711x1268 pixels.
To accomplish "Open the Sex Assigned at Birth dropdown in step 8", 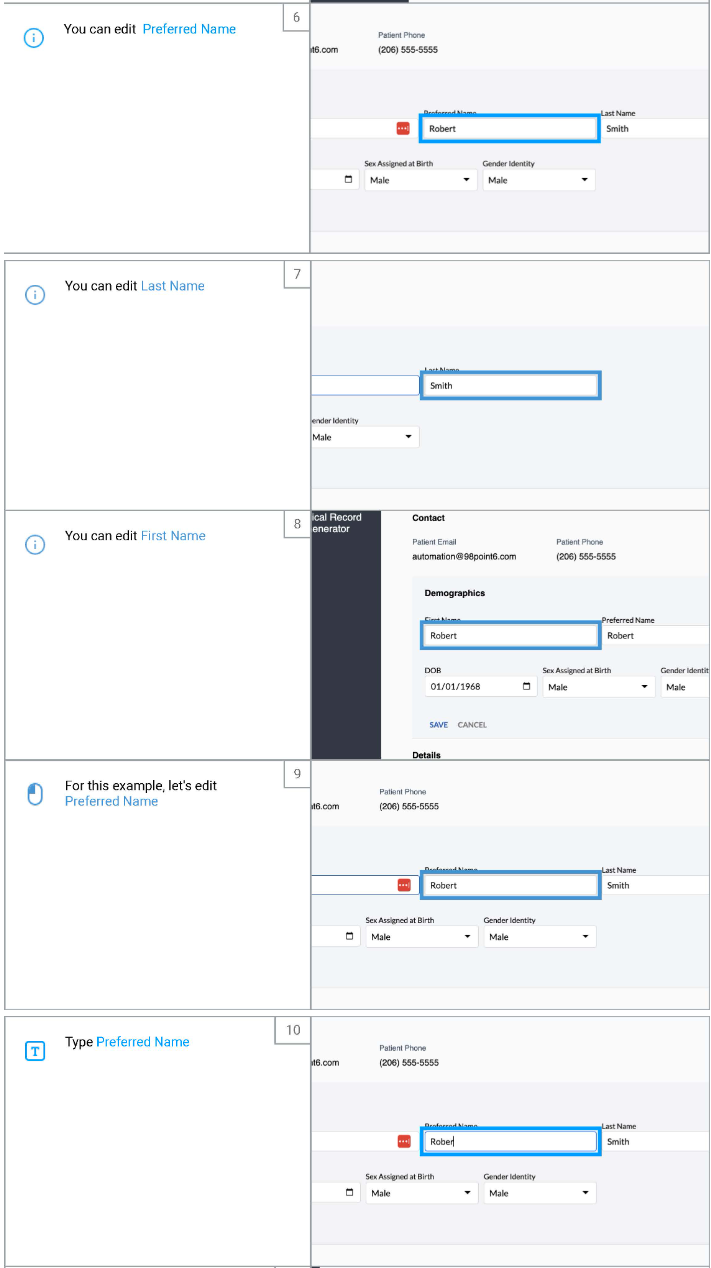I will pos(598,687).
